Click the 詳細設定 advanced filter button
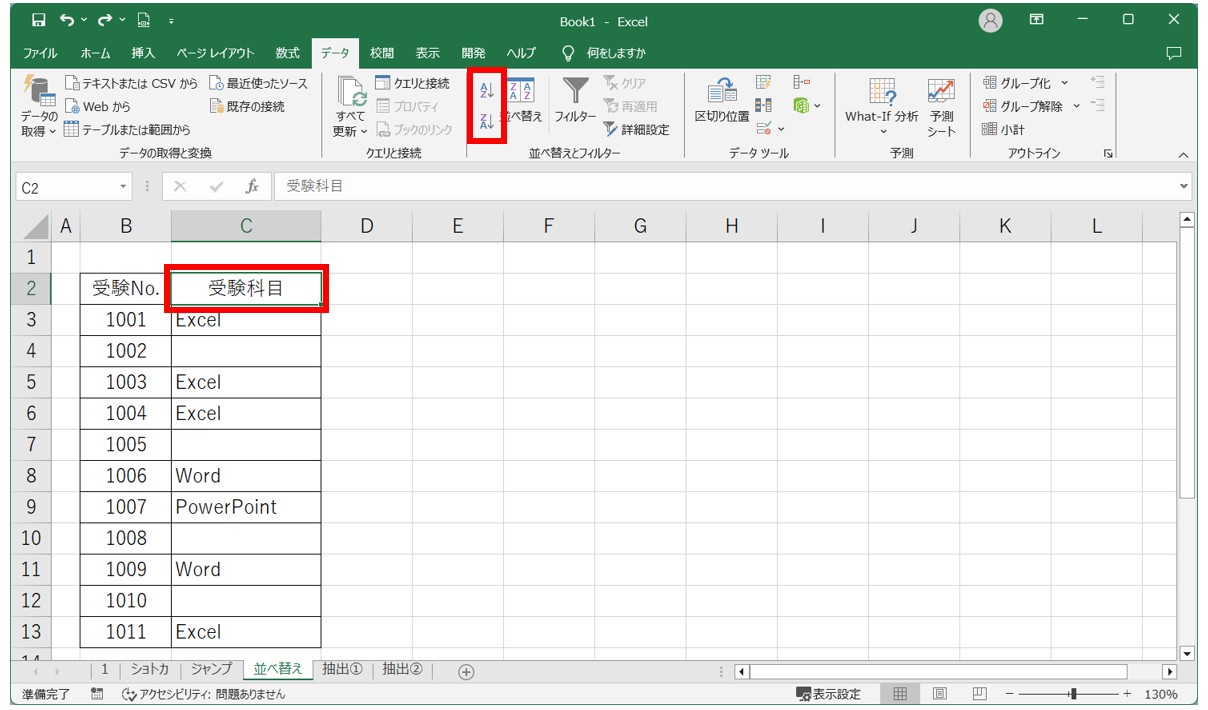Image resolution: width=1208 pixels, height=710 pixels. tap(636, 129)
